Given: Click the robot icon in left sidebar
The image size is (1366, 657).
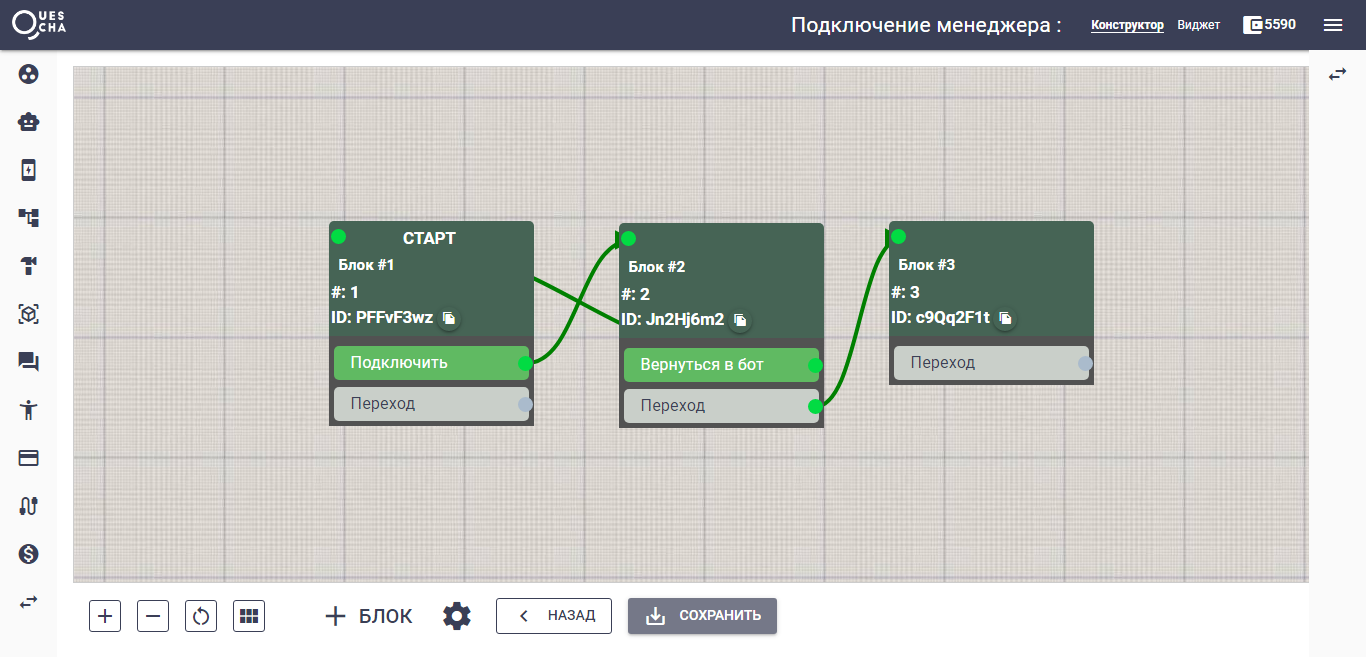Looking at the screenshot, I should (29, 122).
